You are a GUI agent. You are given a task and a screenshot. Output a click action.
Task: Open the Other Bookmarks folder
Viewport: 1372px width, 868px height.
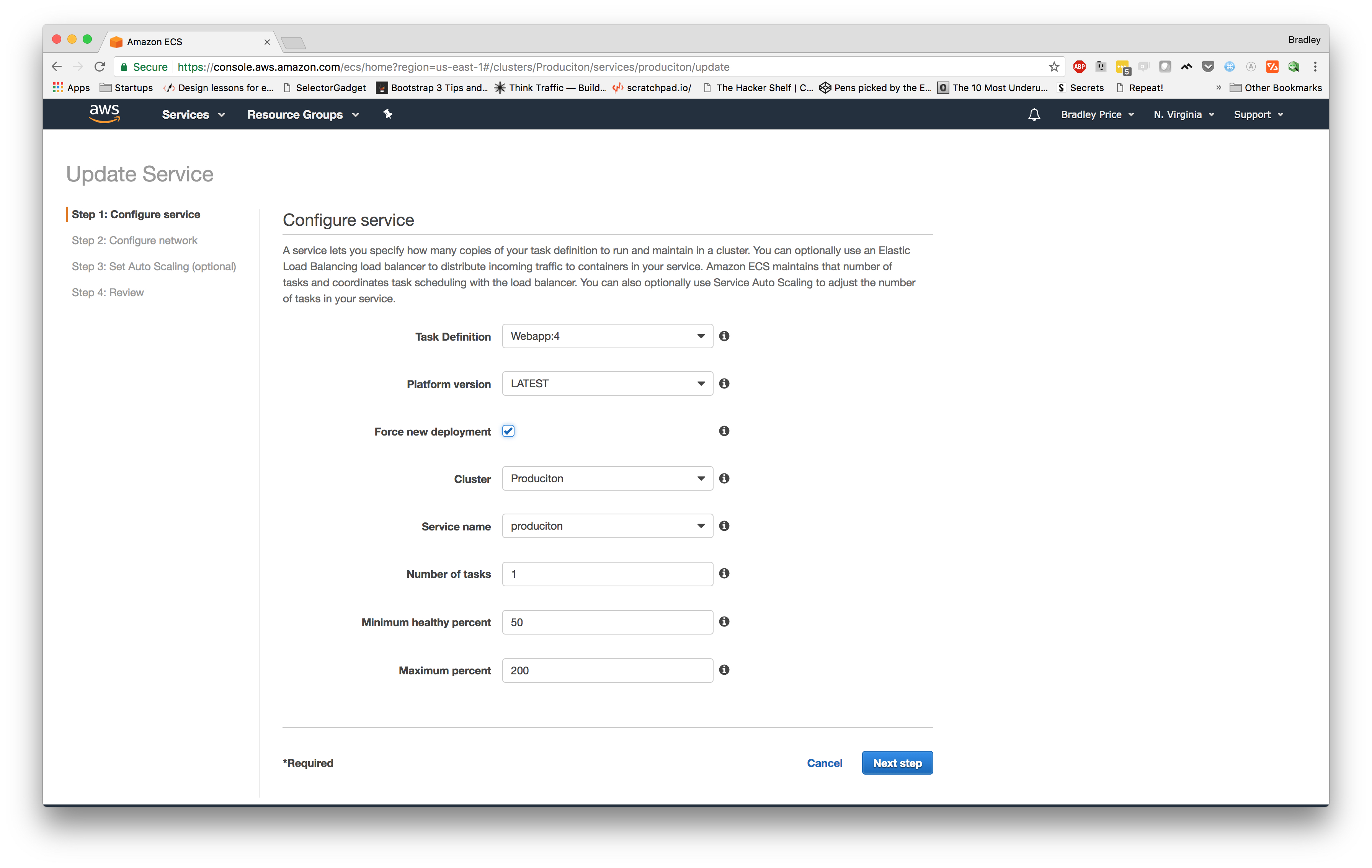(1276, 88)
